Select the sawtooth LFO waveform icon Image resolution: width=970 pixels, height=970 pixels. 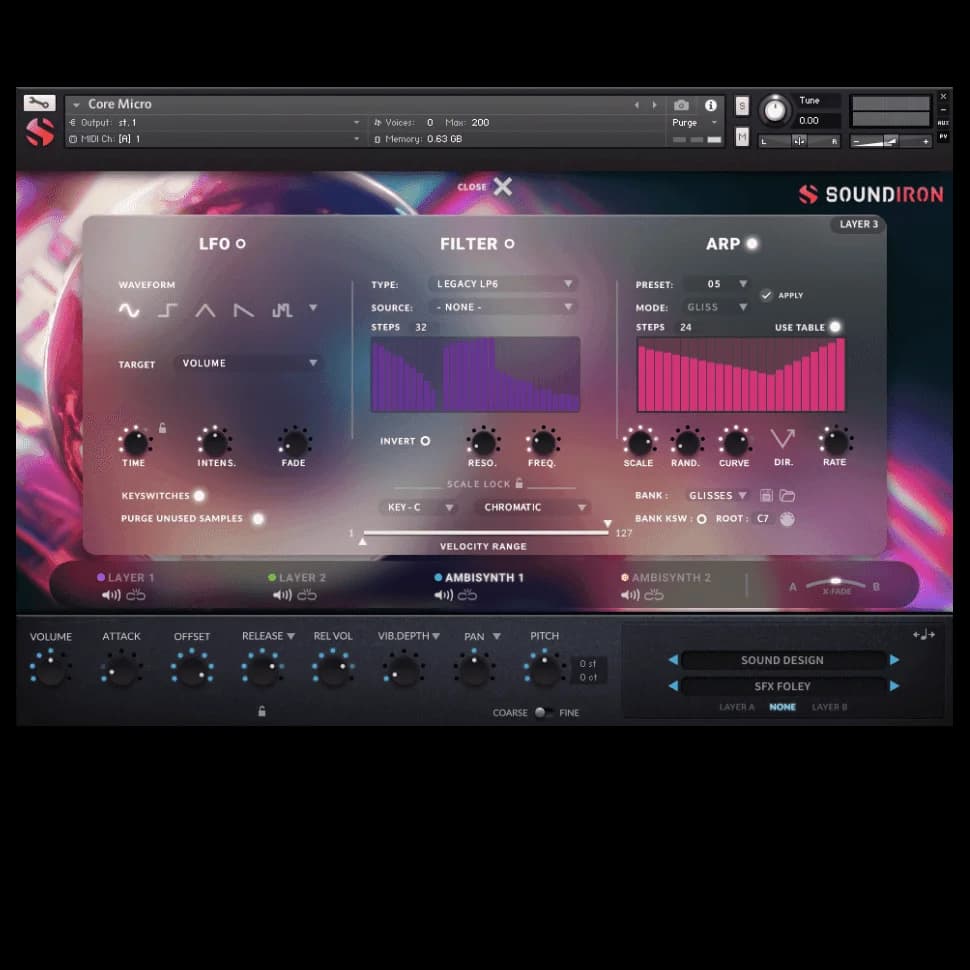coord(243,310)
